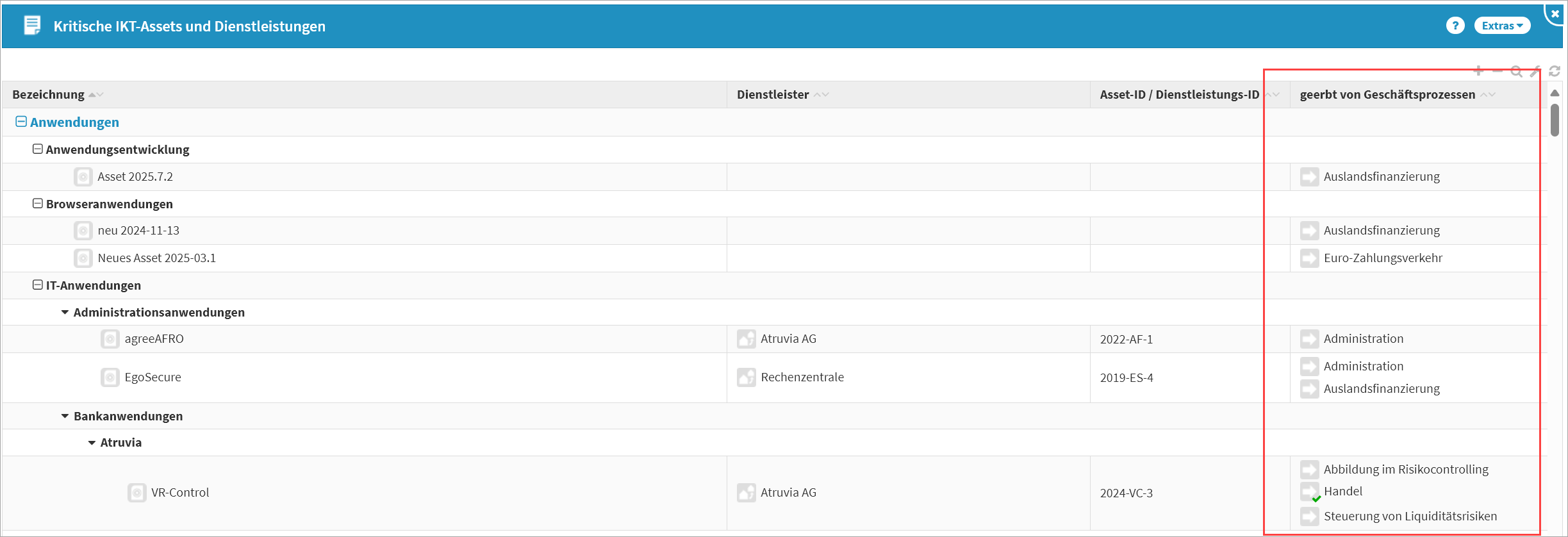Screen dimensions: 1568x537
Task: Click the asset icon beside Asset 2025.7.2
Action: tap(83, 177)
